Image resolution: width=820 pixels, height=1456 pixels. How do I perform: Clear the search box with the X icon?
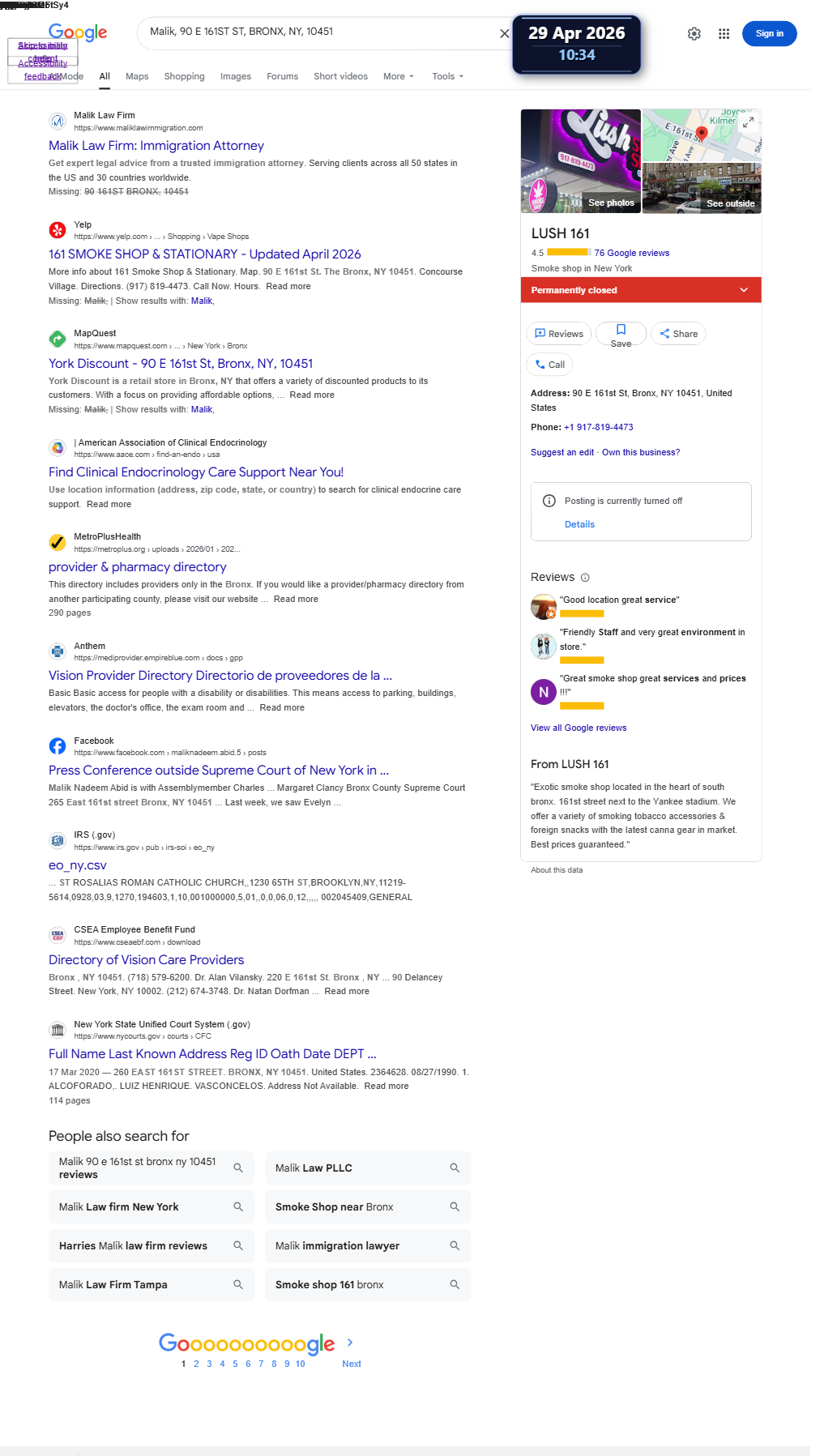click(504, 33)
